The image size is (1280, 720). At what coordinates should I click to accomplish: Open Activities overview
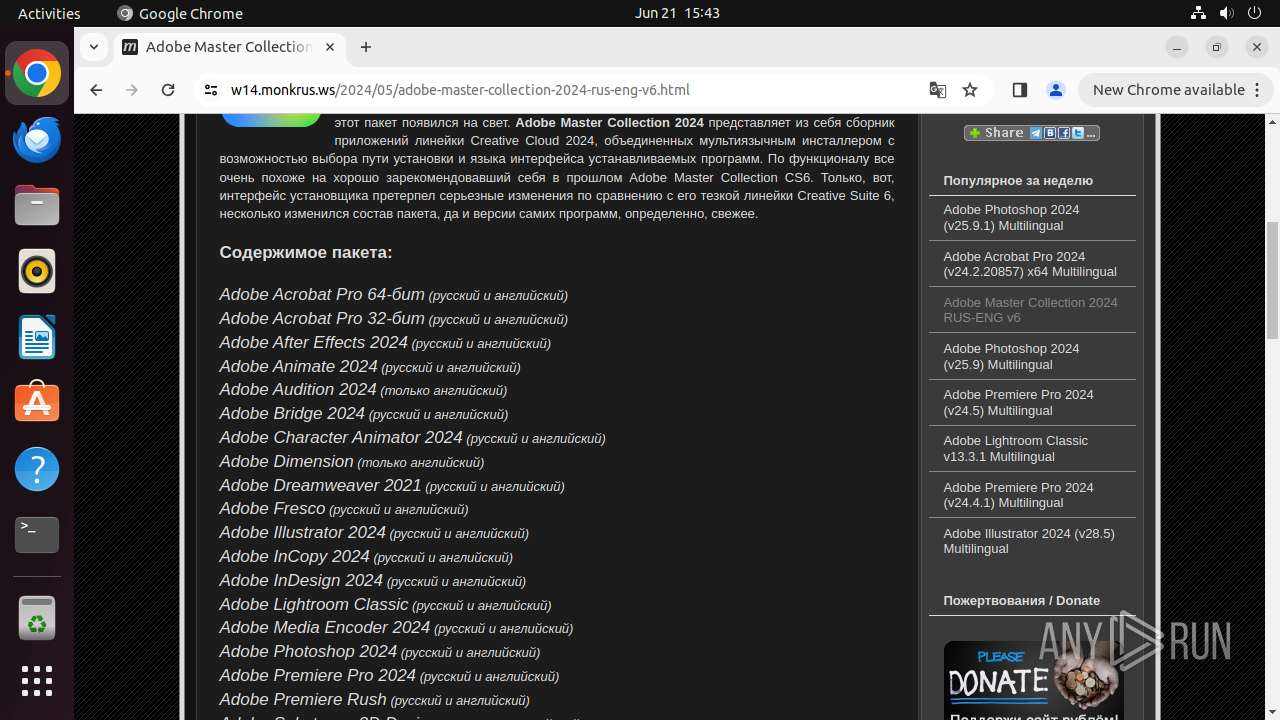point(49,13)
